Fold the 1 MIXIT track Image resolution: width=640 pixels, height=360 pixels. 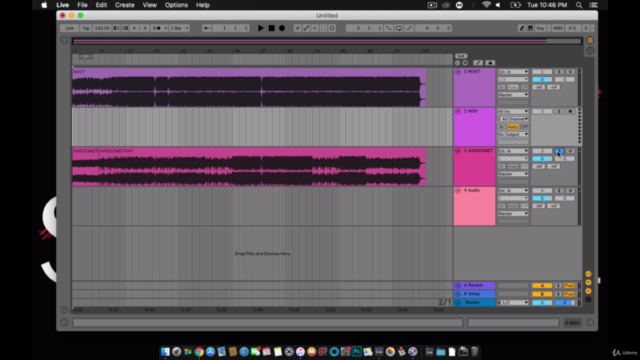point(458,72)
